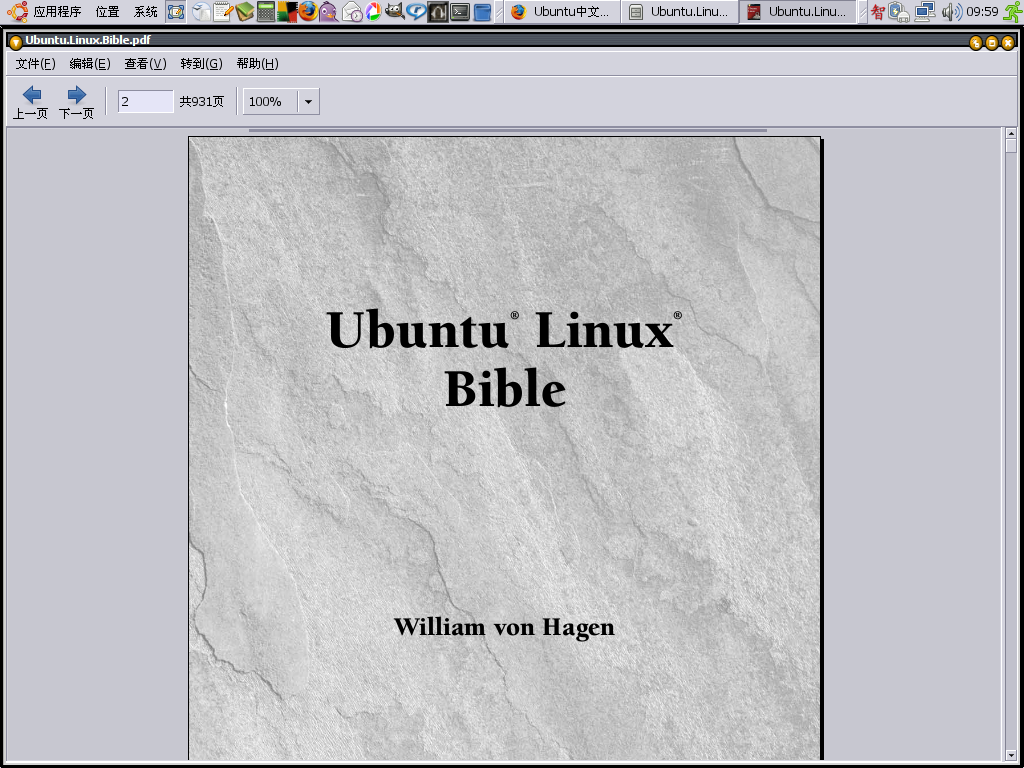
Task: Open the zoom level dropdown arrow
Action: pos(308,102)
